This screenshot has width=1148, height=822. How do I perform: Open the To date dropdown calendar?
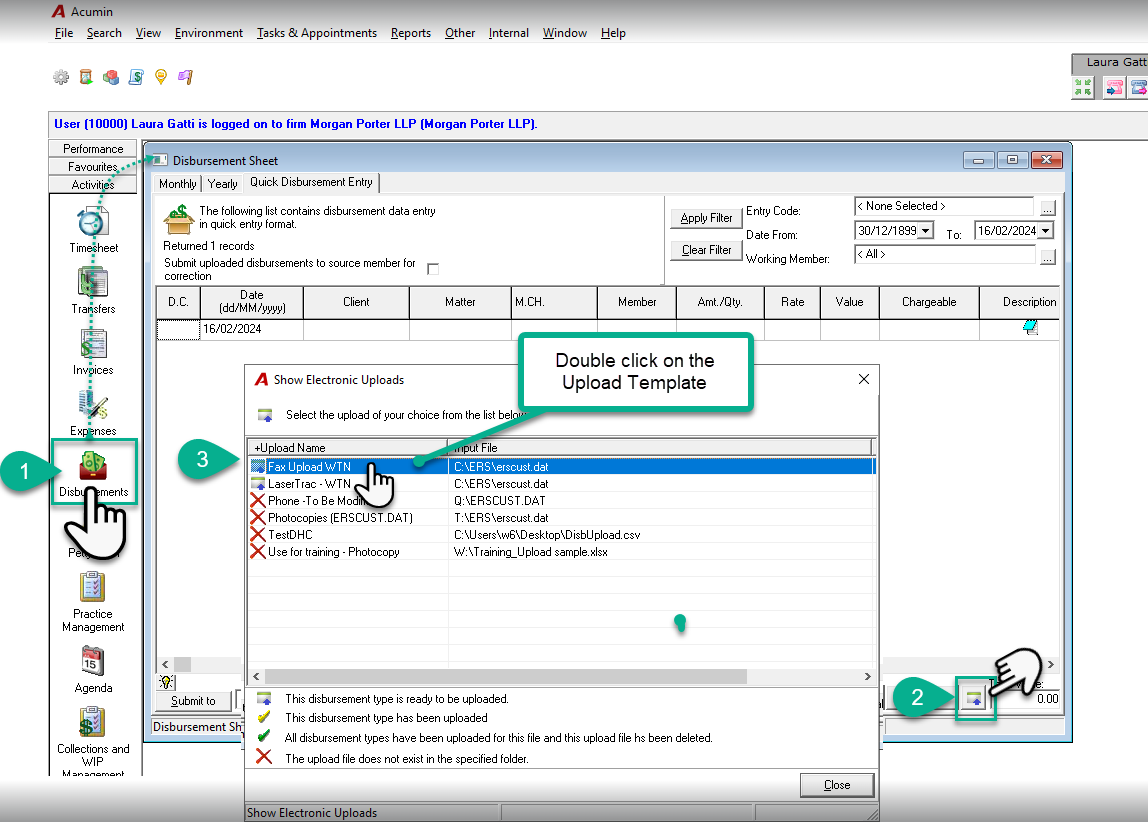[1046, 231]
